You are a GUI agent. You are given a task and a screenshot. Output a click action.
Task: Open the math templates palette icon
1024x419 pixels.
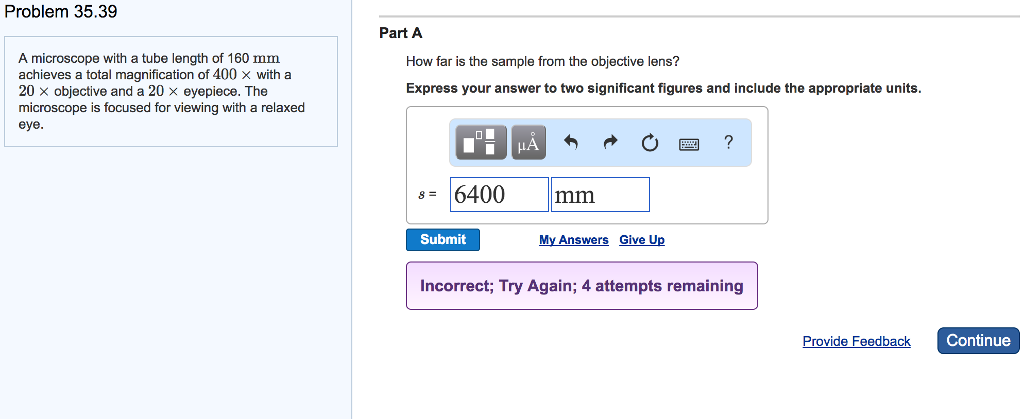point(481,144)
